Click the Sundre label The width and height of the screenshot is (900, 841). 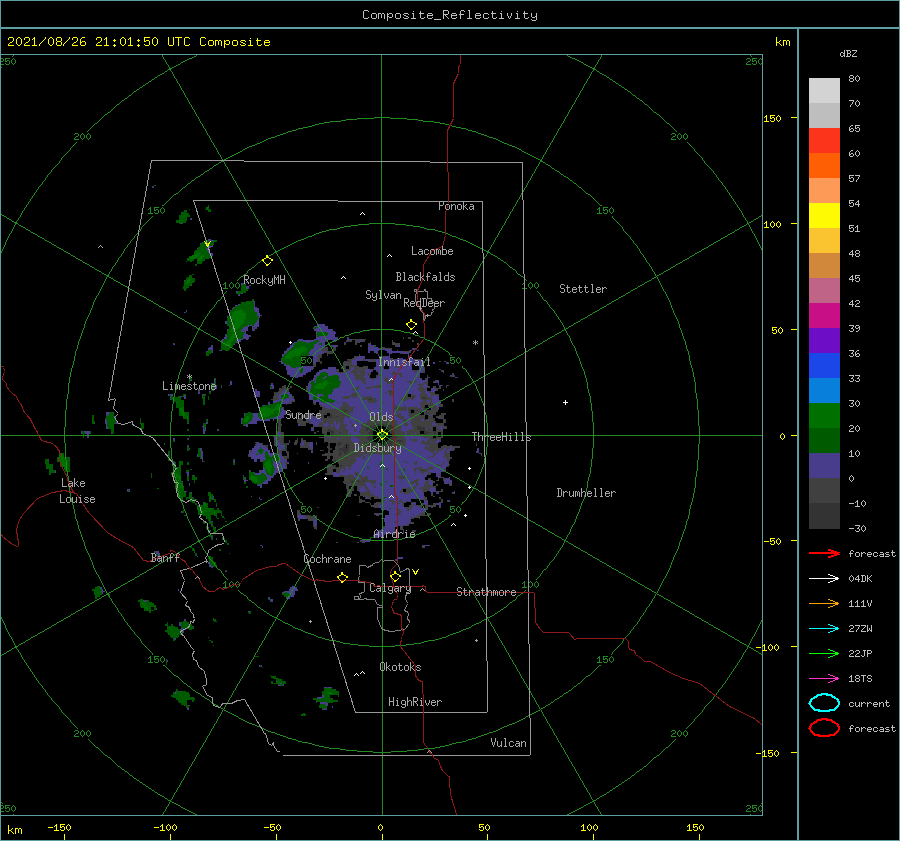coord(303,414)
